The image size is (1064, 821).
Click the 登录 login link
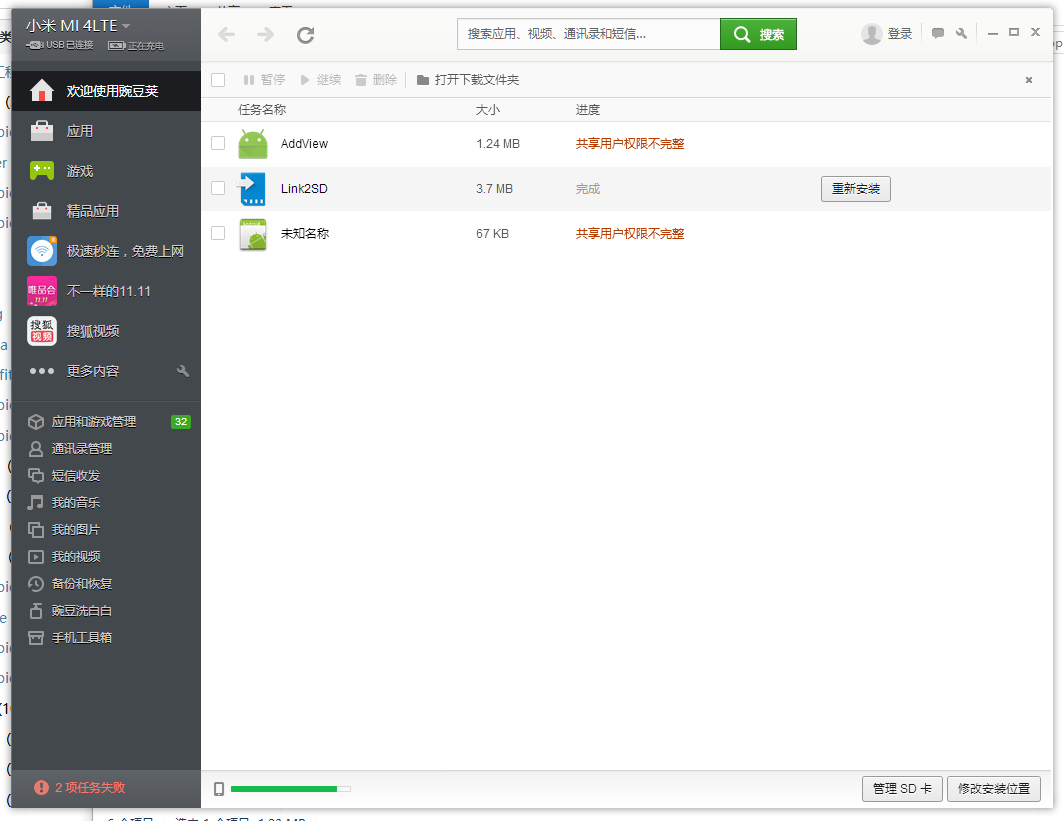tap(900, 34)
